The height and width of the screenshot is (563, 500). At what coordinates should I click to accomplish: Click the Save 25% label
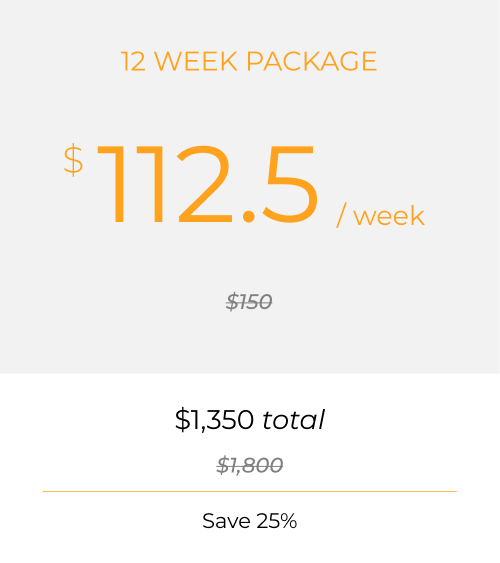(250, 521)
